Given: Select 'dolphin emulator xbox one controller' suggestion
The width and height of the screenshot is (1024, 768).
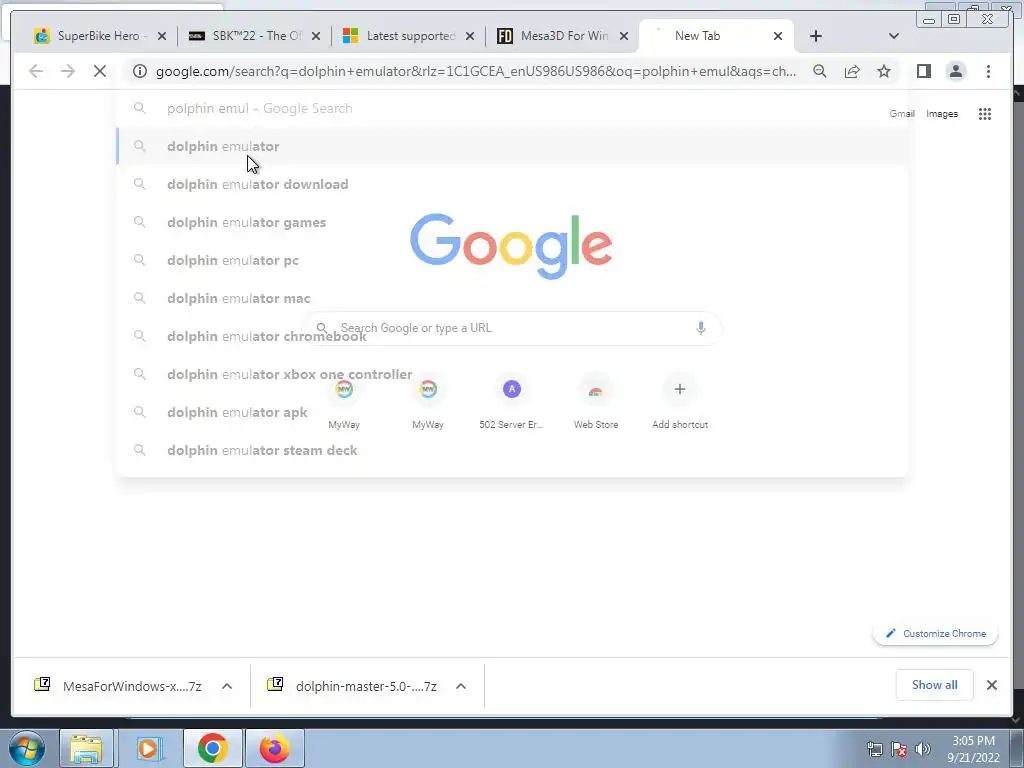Looking at the screenshot, I should 512,374.
